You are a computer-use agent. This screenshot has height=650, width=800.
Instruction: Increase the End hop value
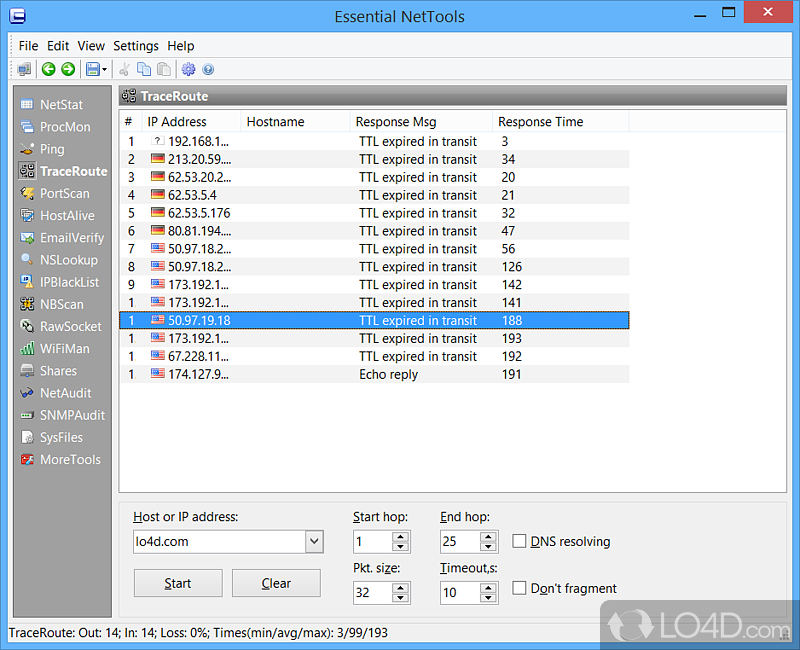tap(487, 537)
